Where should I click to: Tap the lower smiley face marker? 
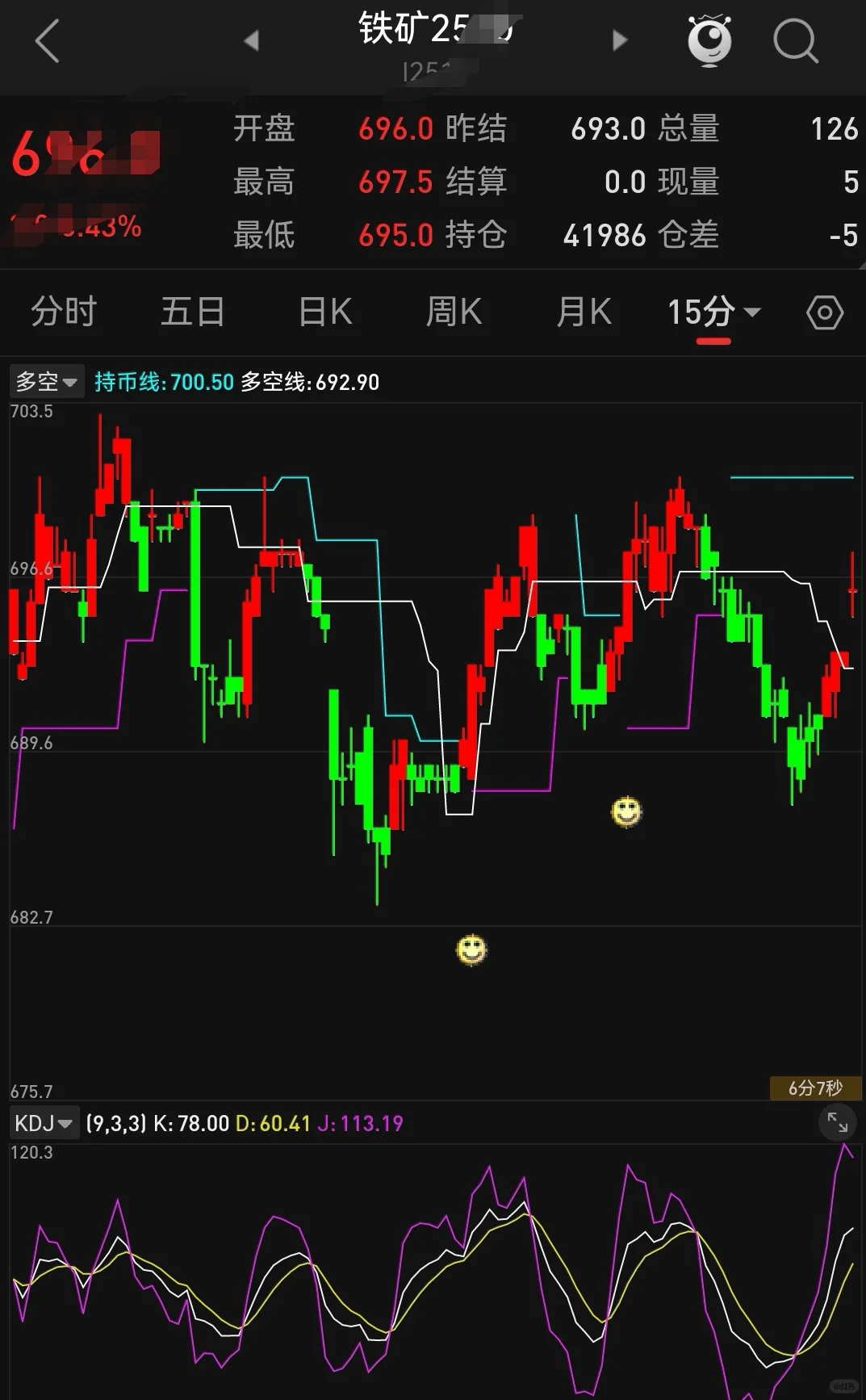(471, 949)
